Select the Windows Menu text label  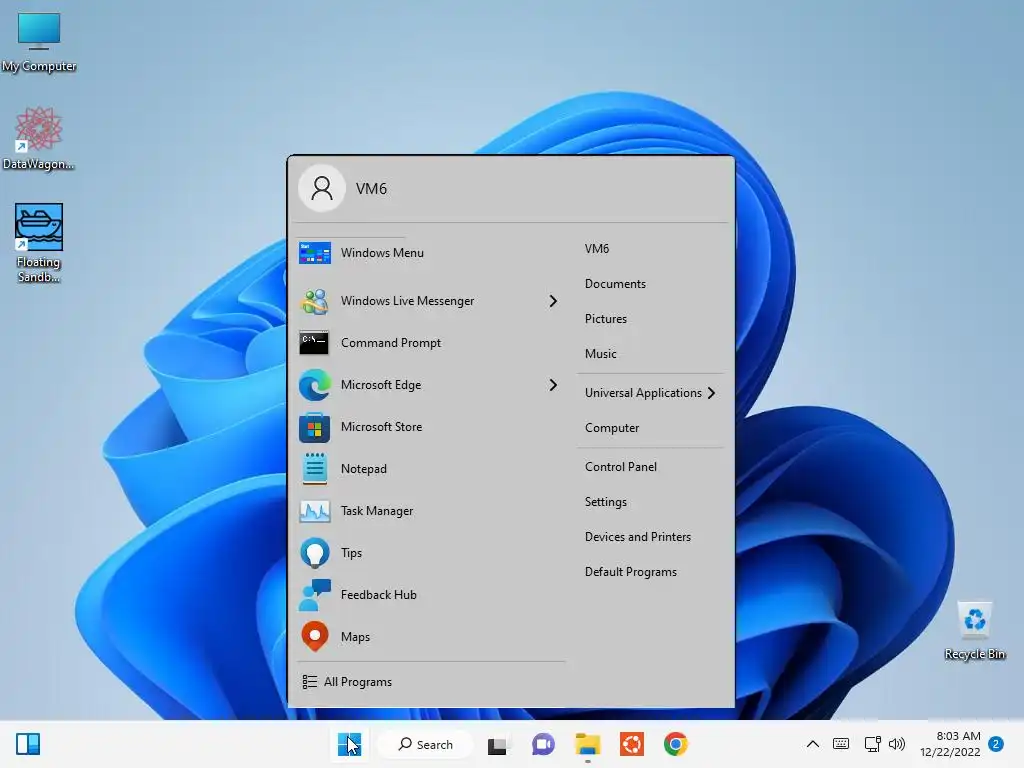coord(382,253)
